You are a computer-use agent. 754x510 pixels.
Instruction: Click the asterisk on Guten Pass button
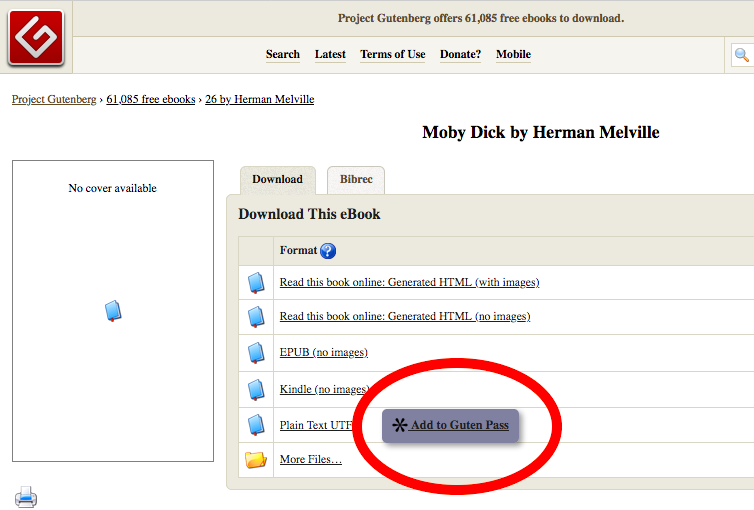399,425
